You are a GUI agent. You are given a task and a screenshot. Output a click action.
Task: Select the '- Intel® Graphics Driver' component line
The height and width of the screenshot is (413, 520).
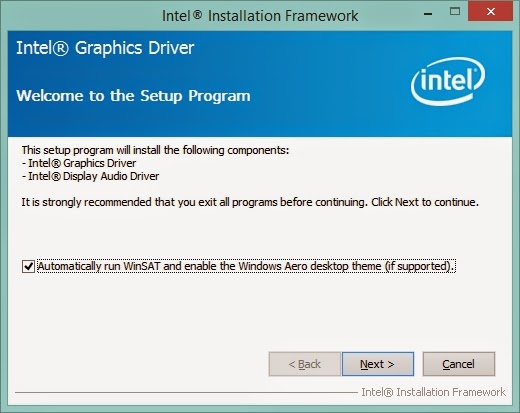point(79,163)
